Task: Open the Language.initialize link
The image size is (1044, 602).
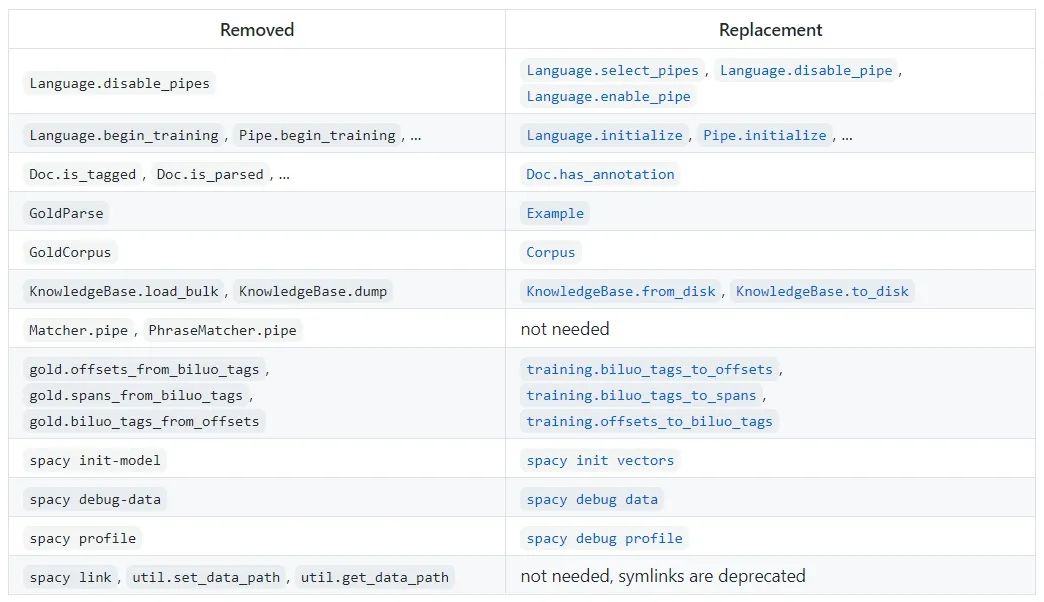Action: point(605,135)
